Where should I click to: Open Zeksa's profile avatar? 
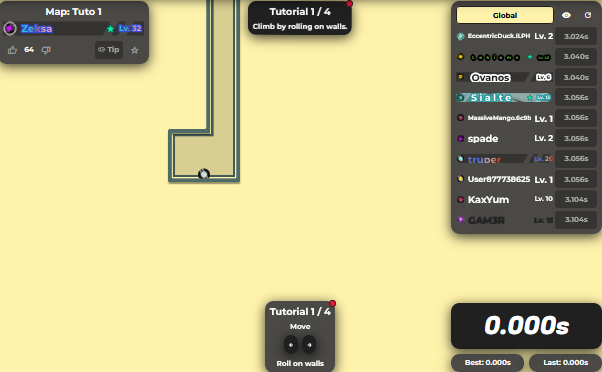click(x=10, y=28)
